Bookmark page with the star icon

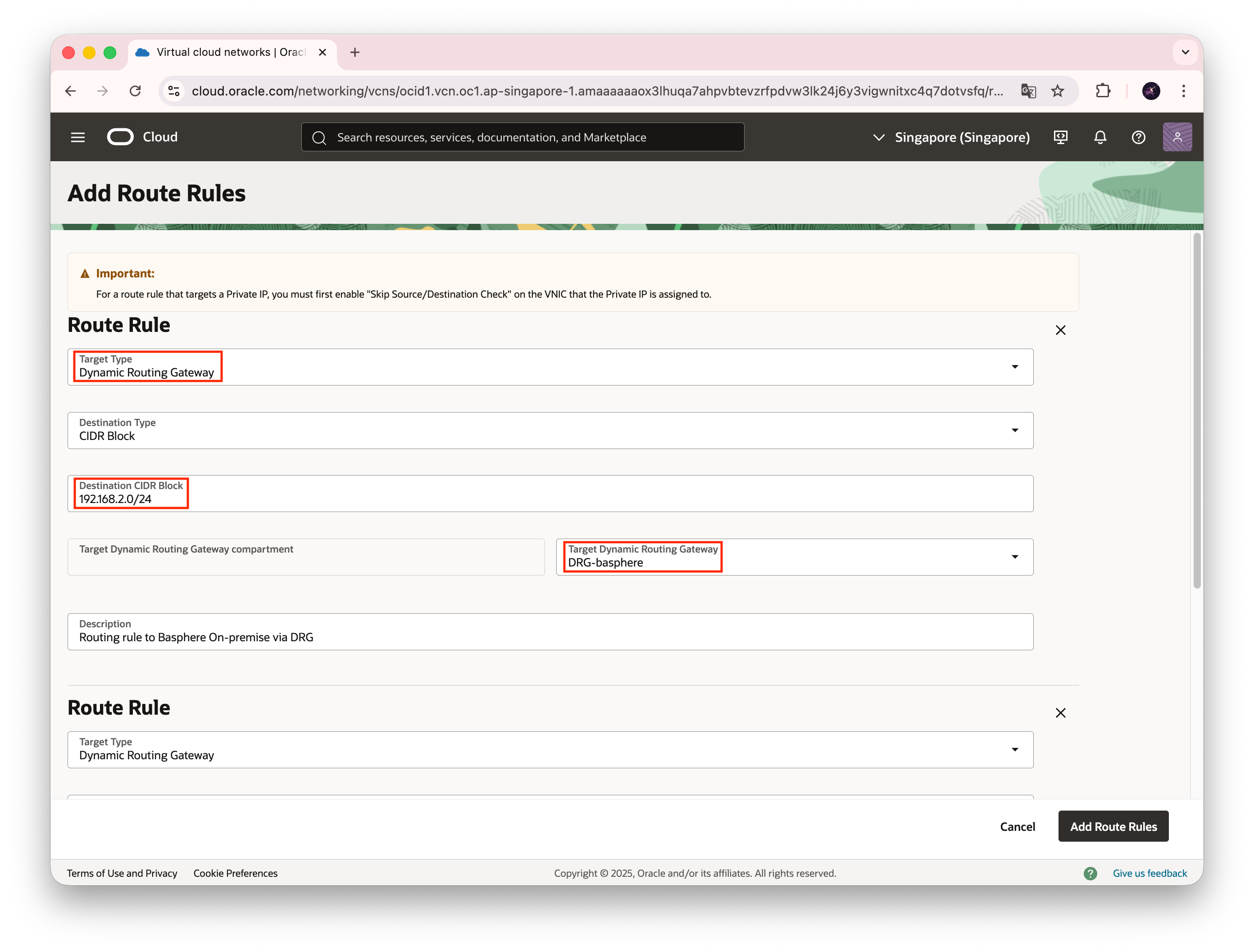[1057, 91]
